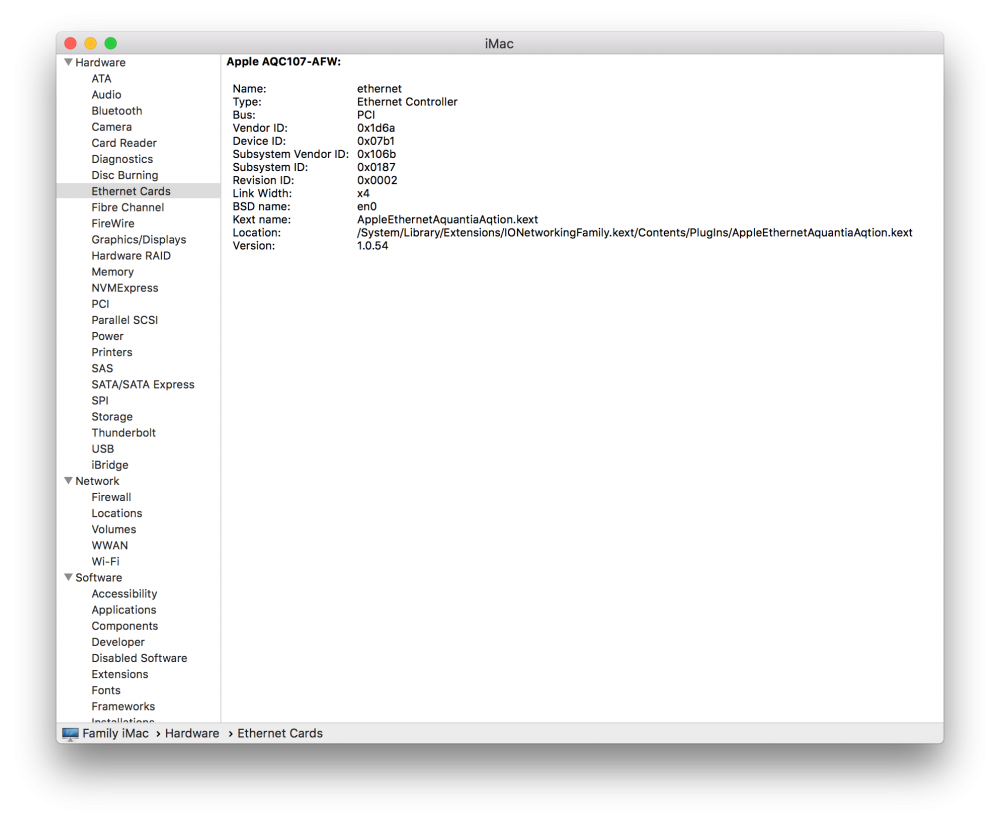Viewport: 1000px width, 824px height.
Task: Open Developer under Software
Action: 118,642
